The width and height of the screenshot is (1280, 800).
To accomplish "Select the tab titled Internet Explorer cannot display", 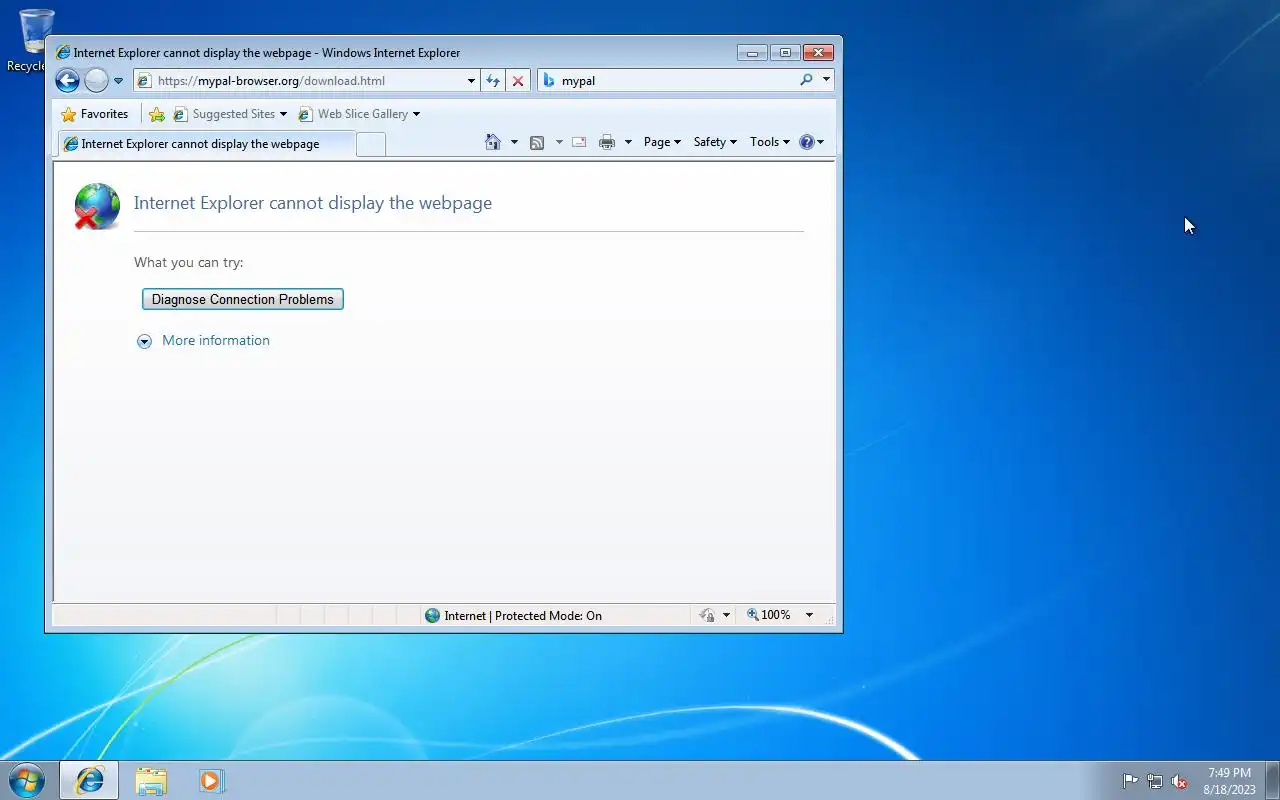I will (x=205, y=144).
